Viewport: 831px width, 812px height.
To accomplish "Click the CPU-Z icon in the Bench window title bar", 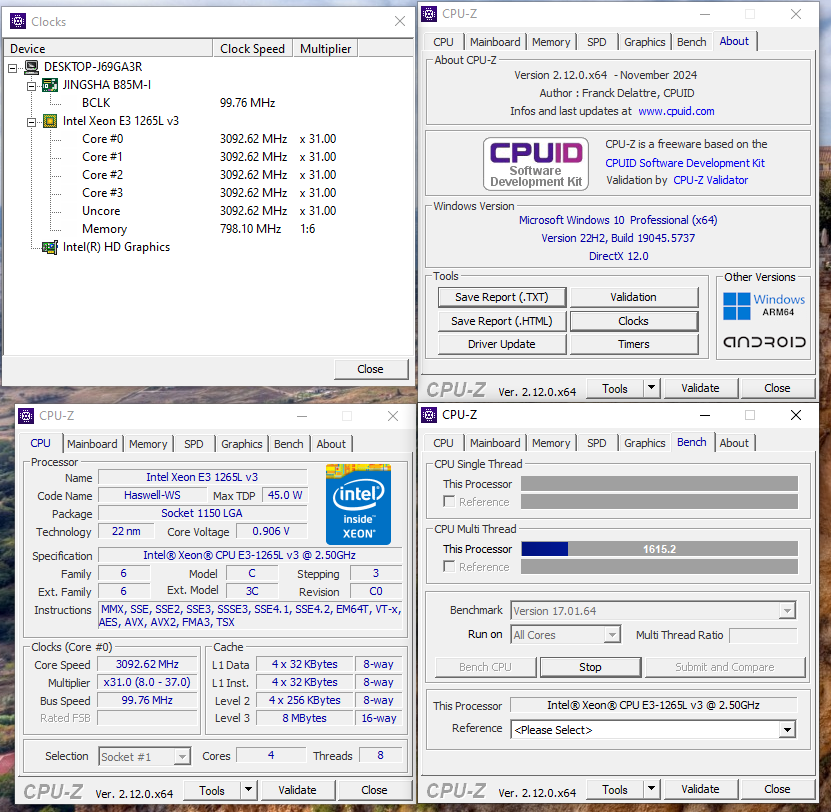I will (429, 415).
